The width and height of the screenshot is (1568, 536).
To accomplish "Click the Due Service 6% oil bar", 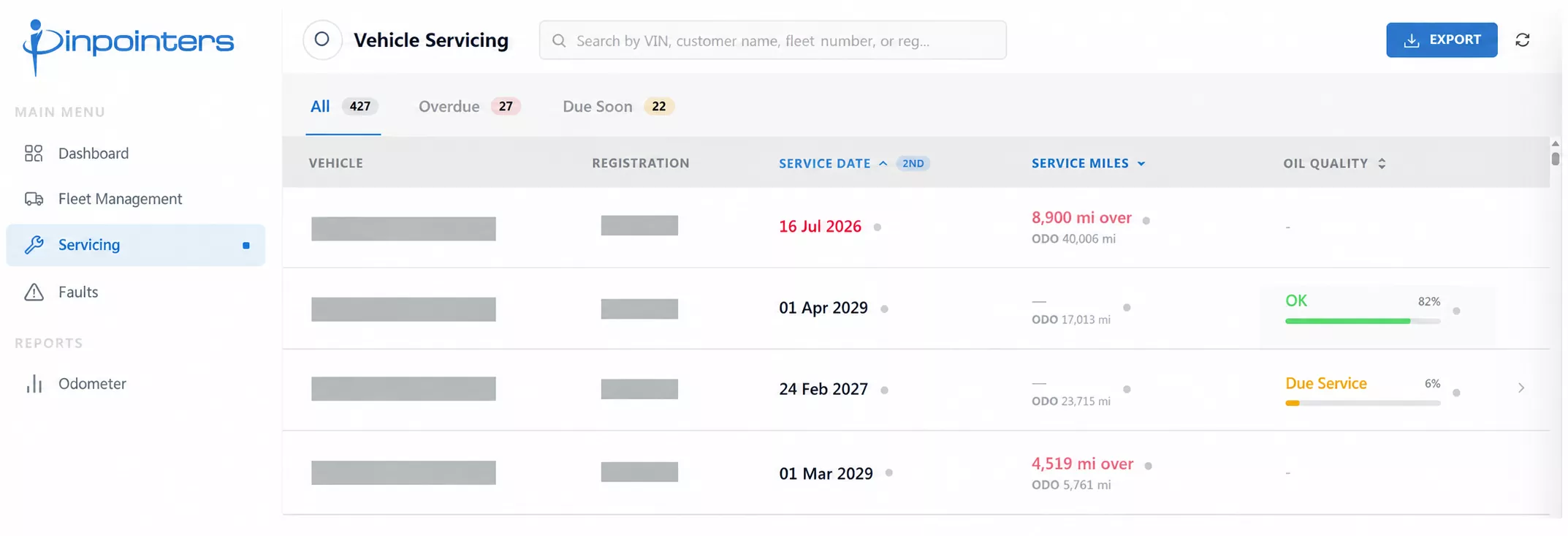I will click(1363, 403).
